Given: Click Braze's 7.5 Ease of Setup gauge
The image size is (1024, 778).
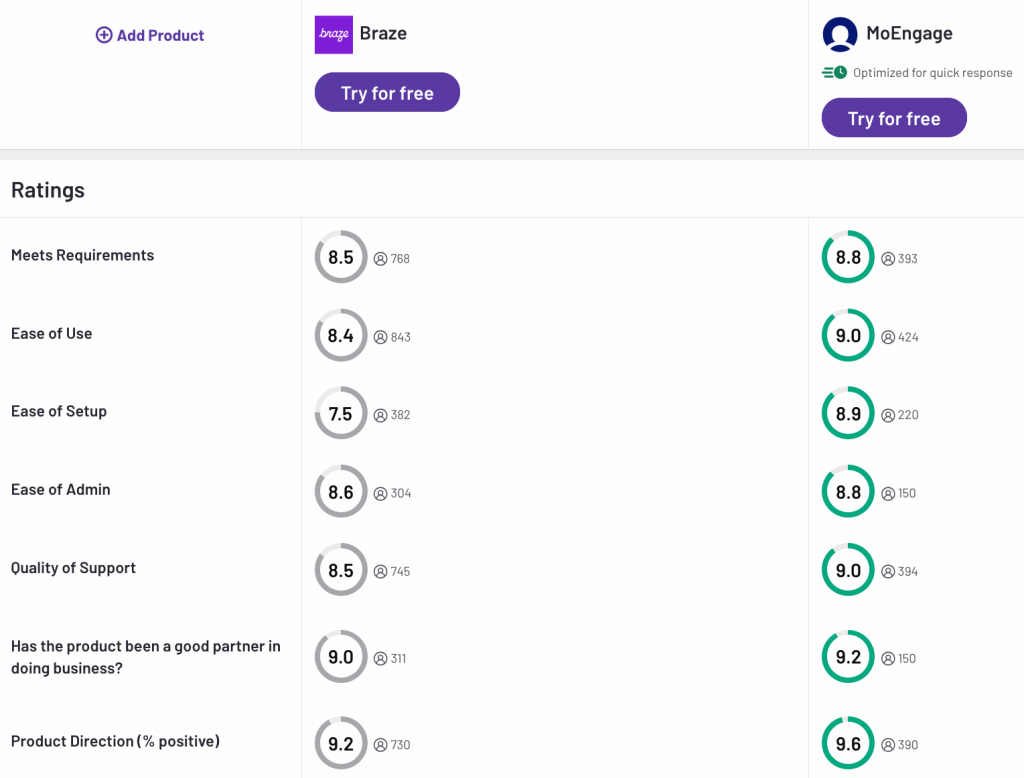Looking at the screenshot, I should click(341, 414).
